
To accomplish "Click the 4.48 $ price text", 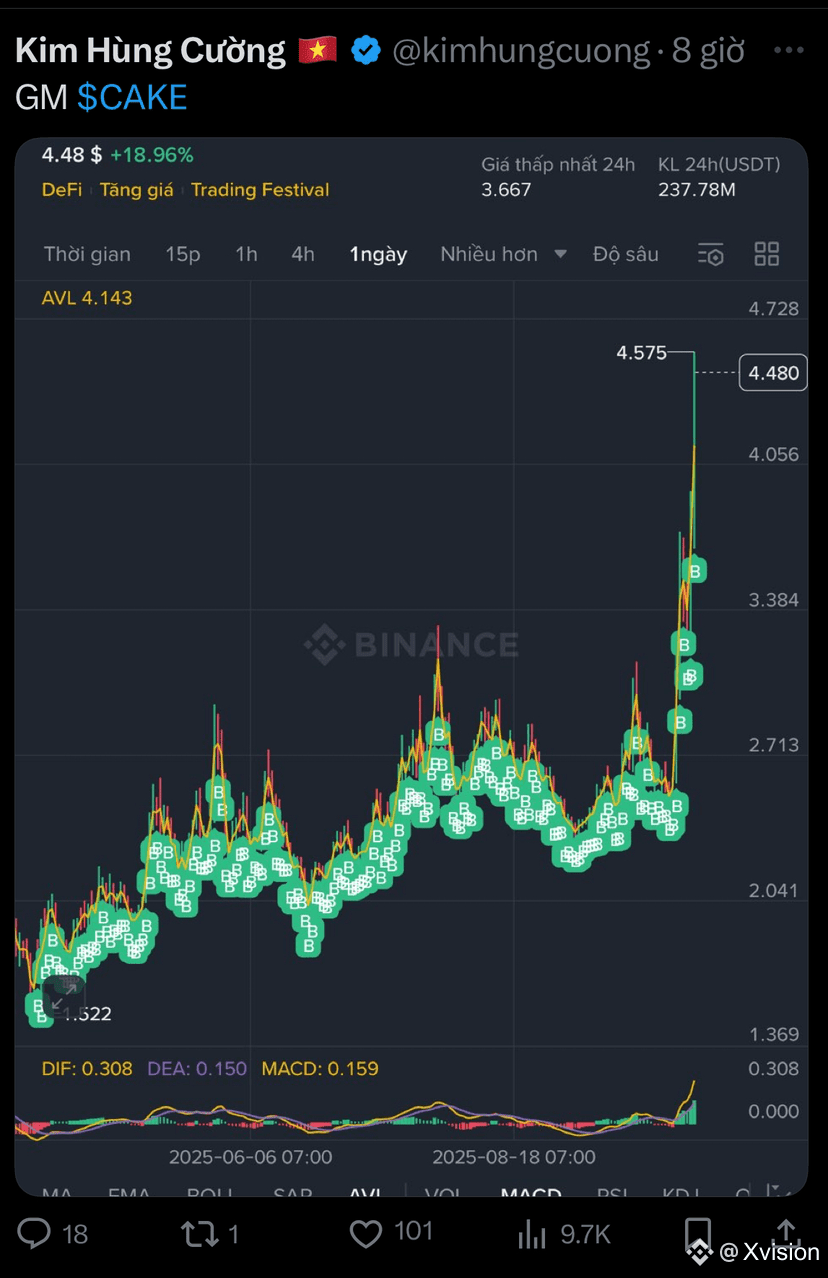I will [x=72, y=155].
